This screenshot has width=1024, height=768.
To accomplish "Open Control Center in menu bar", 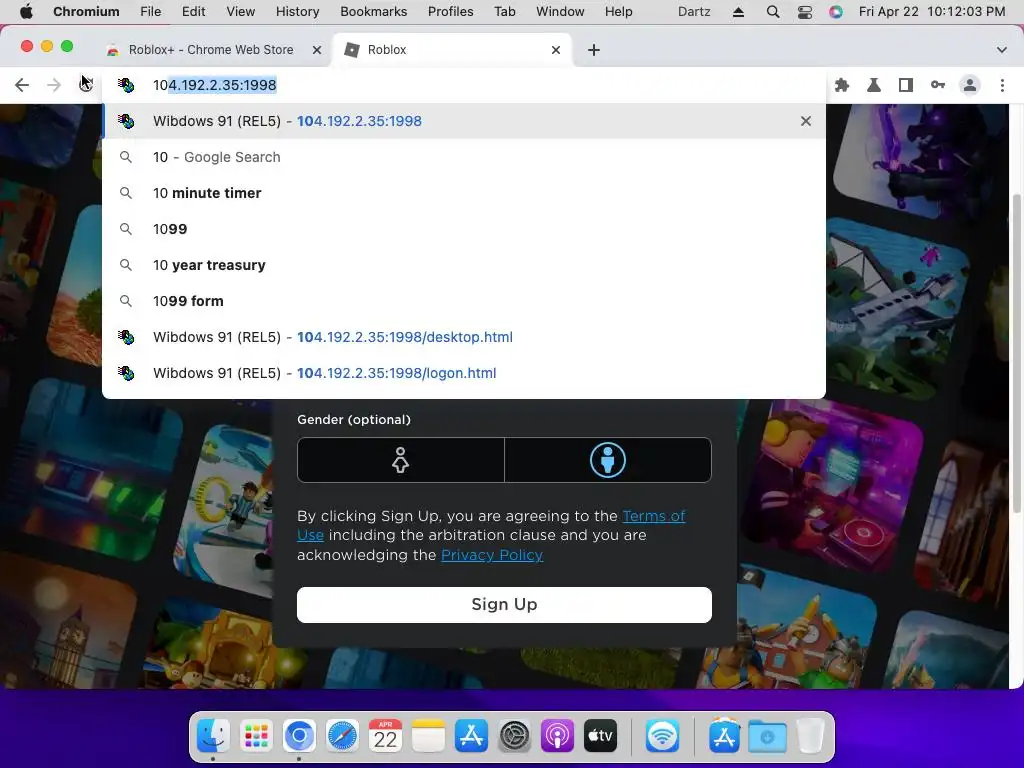I will tap(805, 12).
